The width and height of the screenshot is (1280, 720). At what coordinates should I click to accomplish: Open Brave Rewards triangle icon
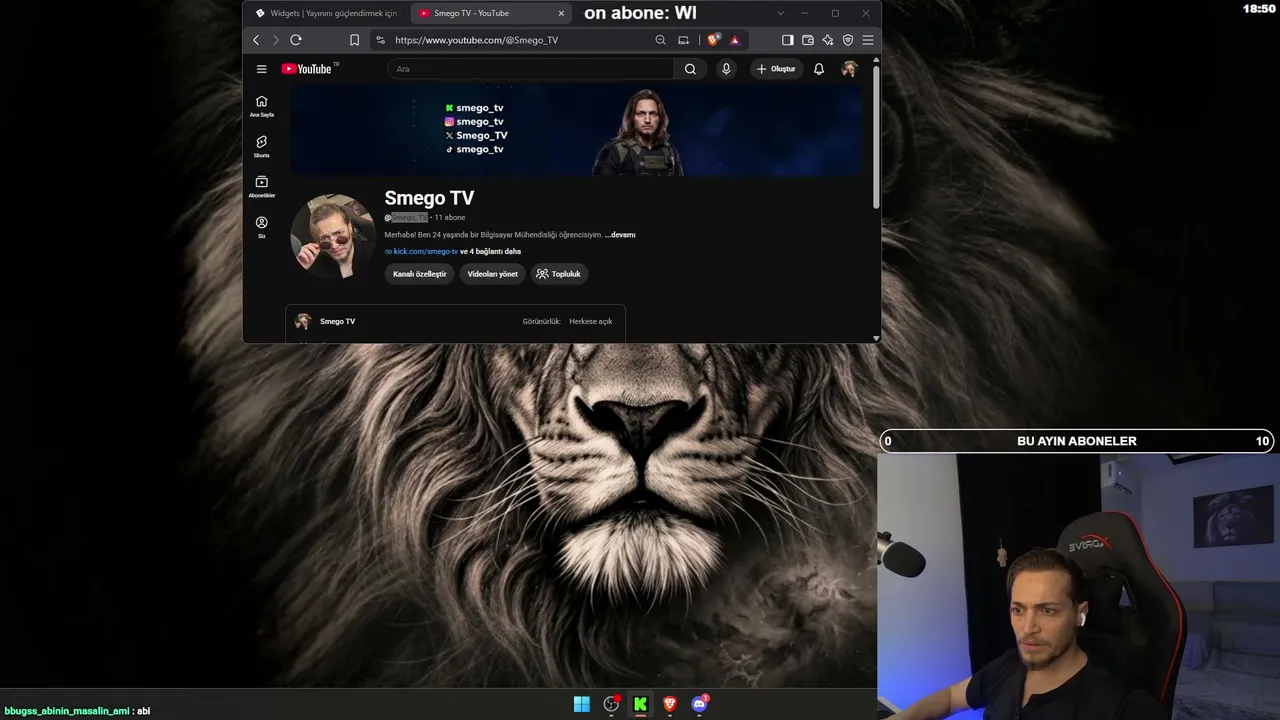pyautogui.click(x=735, y=40)
